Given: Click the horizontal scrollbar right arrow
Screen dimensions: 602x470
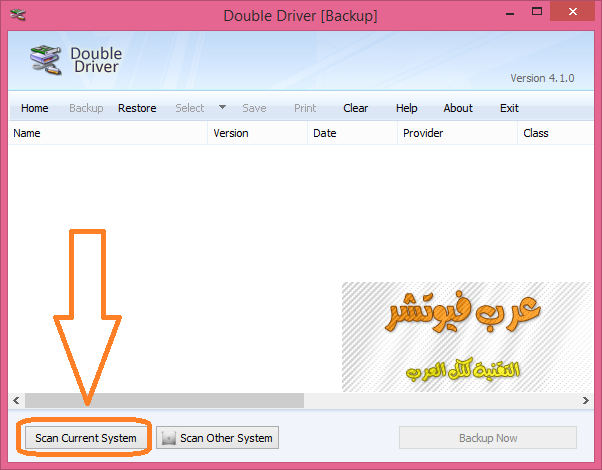Looking at the screenshot, I should coord(585,400).
